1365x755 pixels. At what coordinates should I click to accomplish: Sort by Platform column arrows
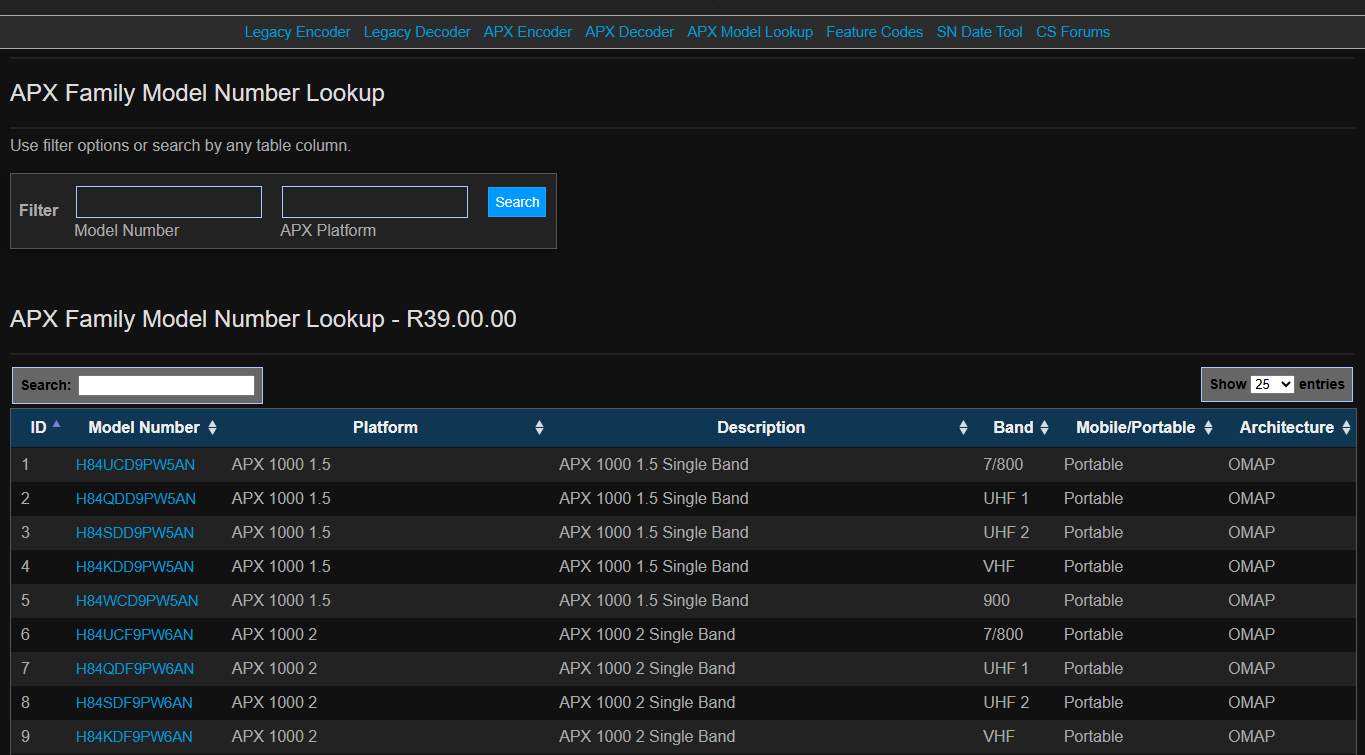tap(539, 428)
